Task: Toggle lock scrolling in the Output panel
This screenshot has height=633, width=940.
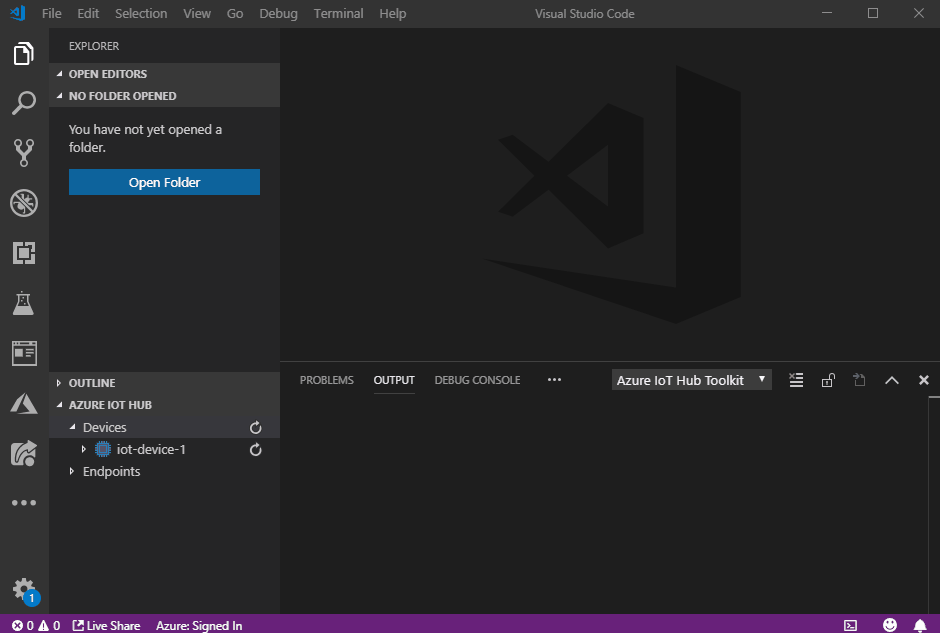Action: (x=827, y=380)
